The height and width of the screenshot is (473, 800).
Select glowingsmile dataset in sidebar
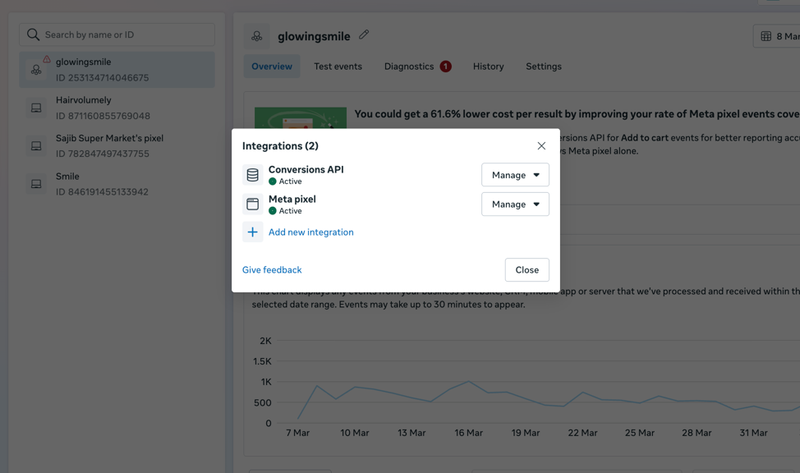pyautogui.click(x=117, y=69)
